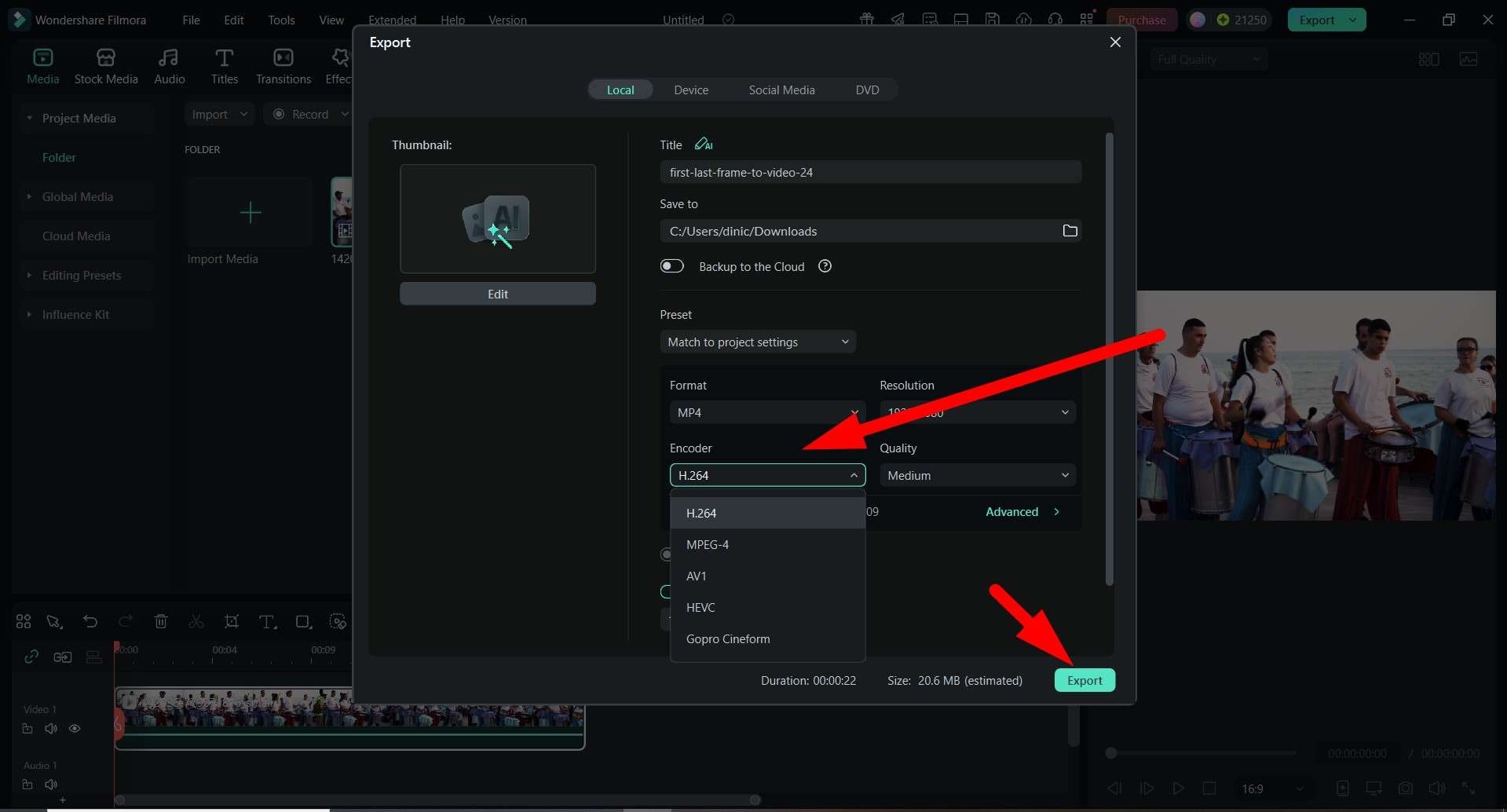1507x812 pixels.
Task: Open the File menu
Action: click(x=191, y=20)
